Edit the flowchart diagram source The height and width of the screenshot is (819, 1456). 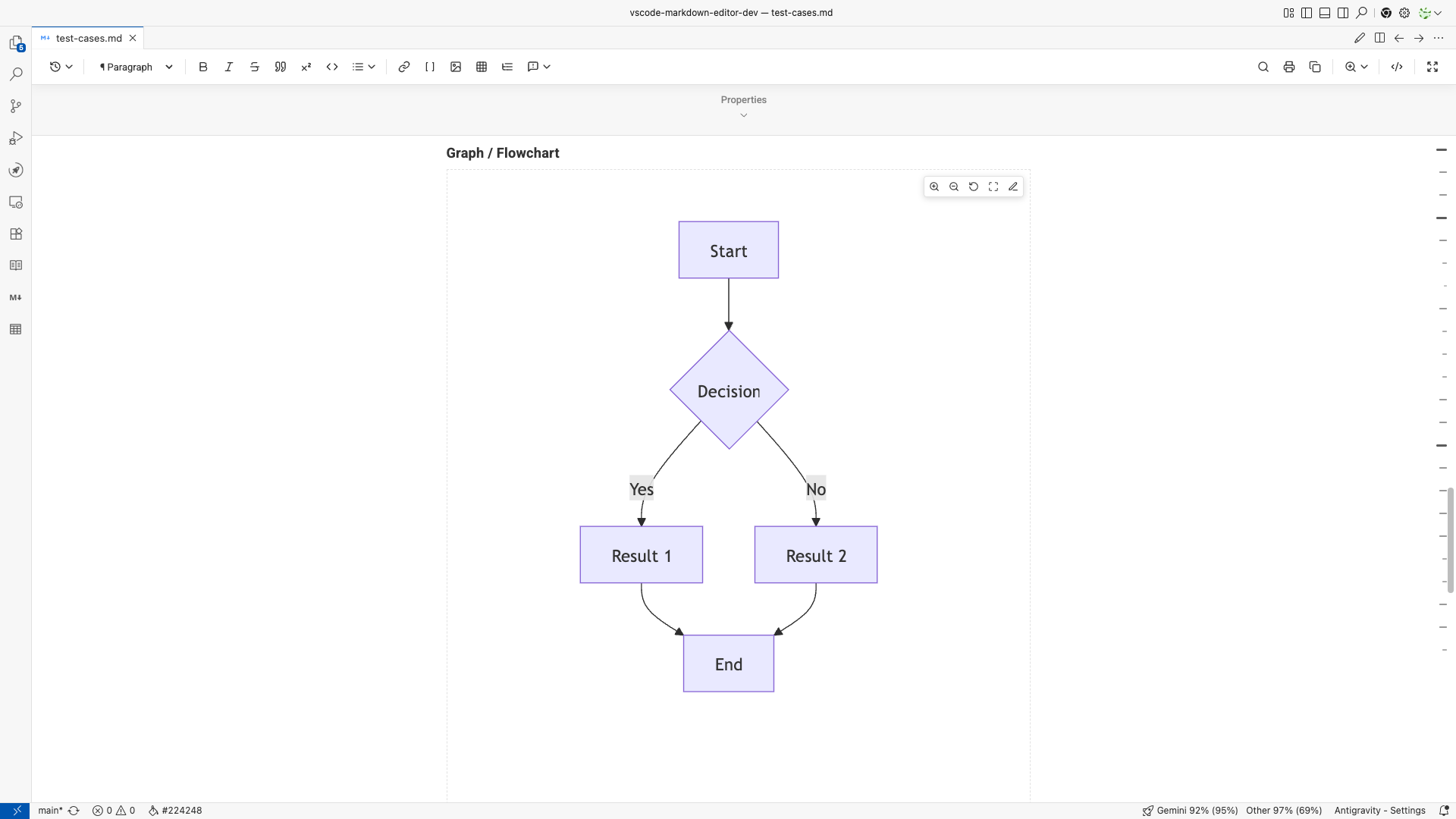coord(1013,187)
